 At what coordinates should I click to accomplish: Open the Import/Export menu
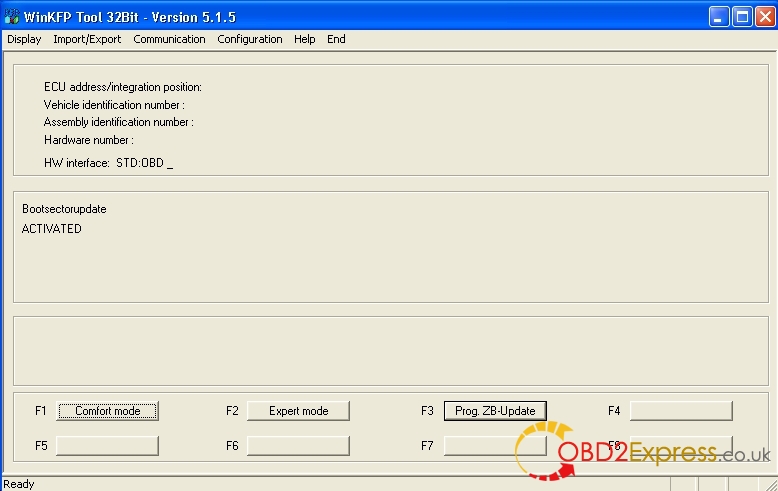[x=87, y=39]
